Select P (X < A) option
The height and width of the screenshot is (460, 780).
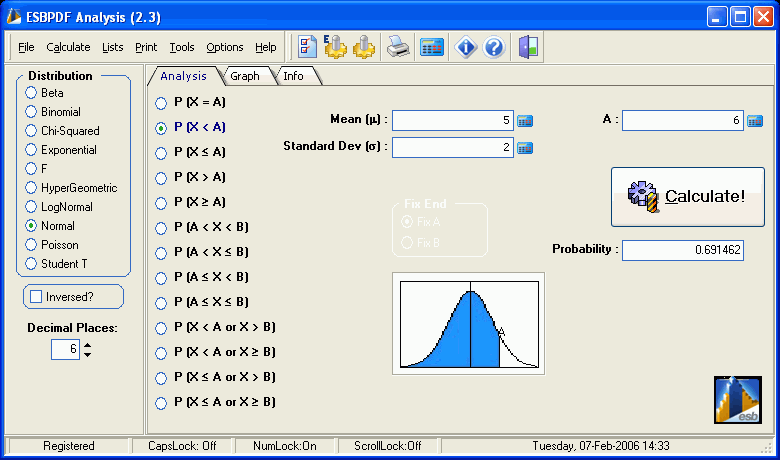coord(191,127)
